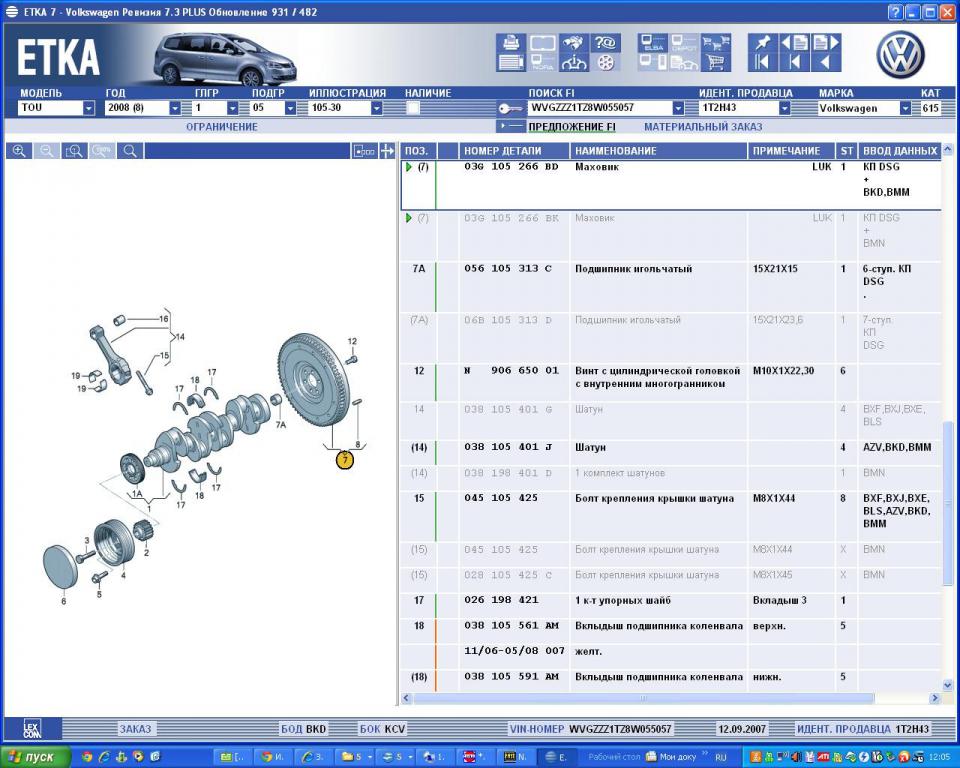
Task: Click the help question mark in the title bar
Action: 894,12
